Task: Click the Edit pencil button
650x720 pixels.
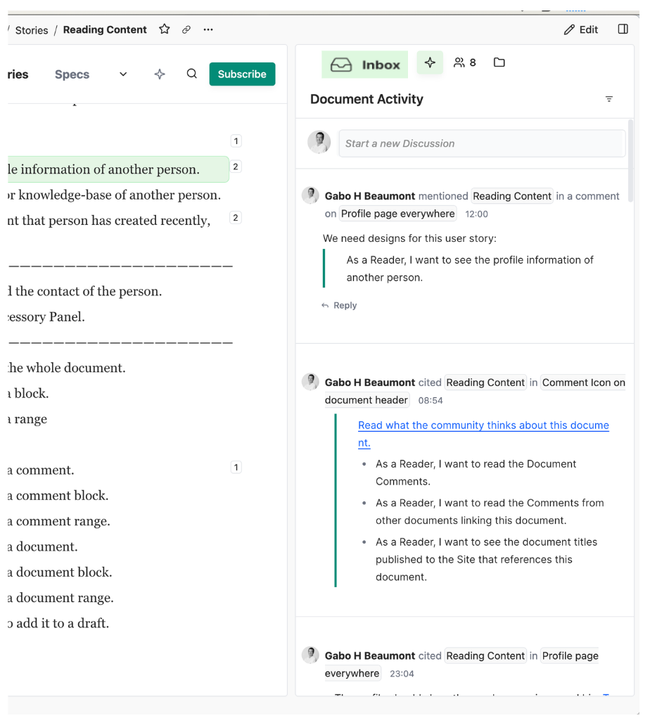Action: [580, 30]
